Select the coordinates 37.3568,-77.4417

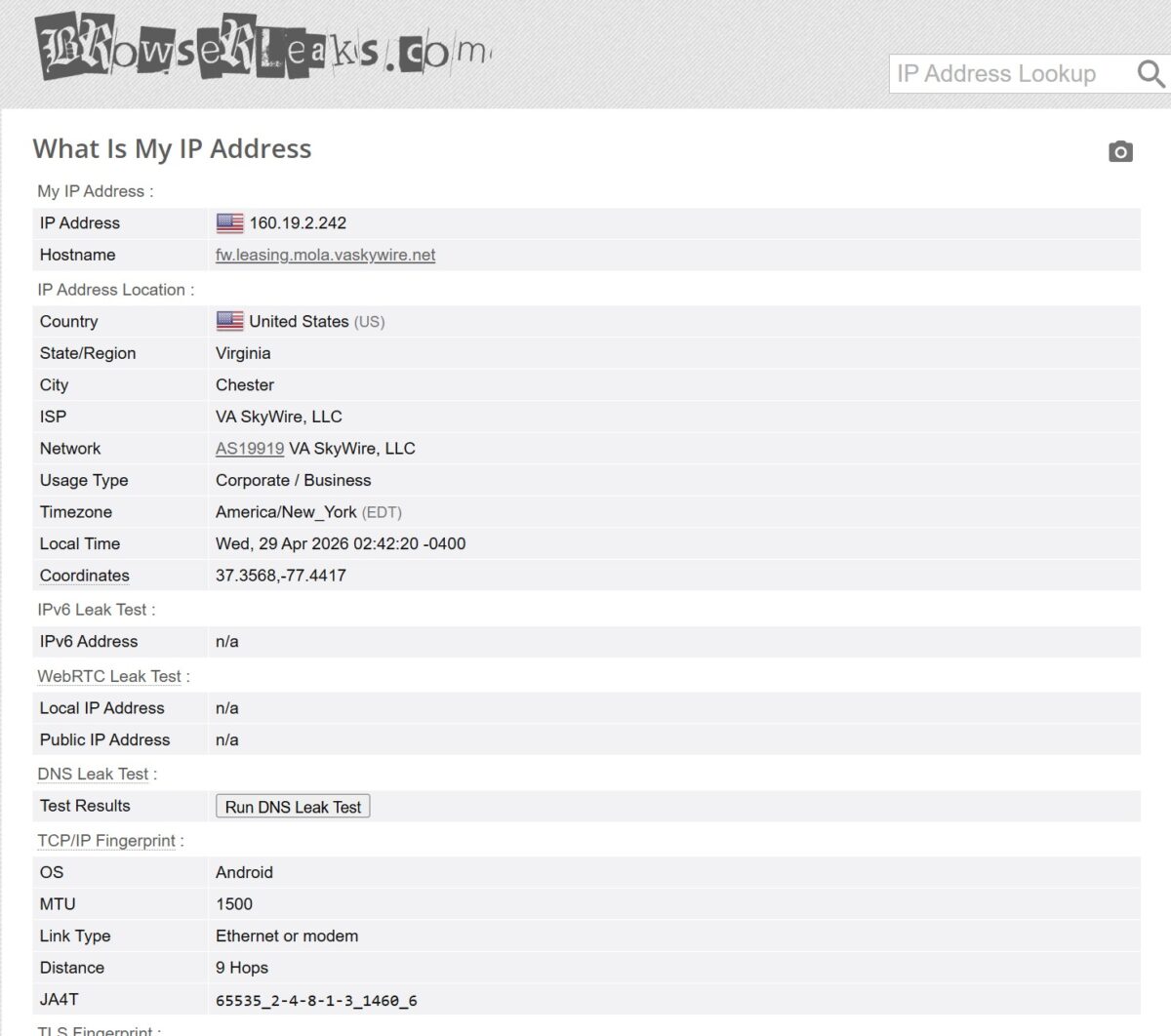[281, 576]
